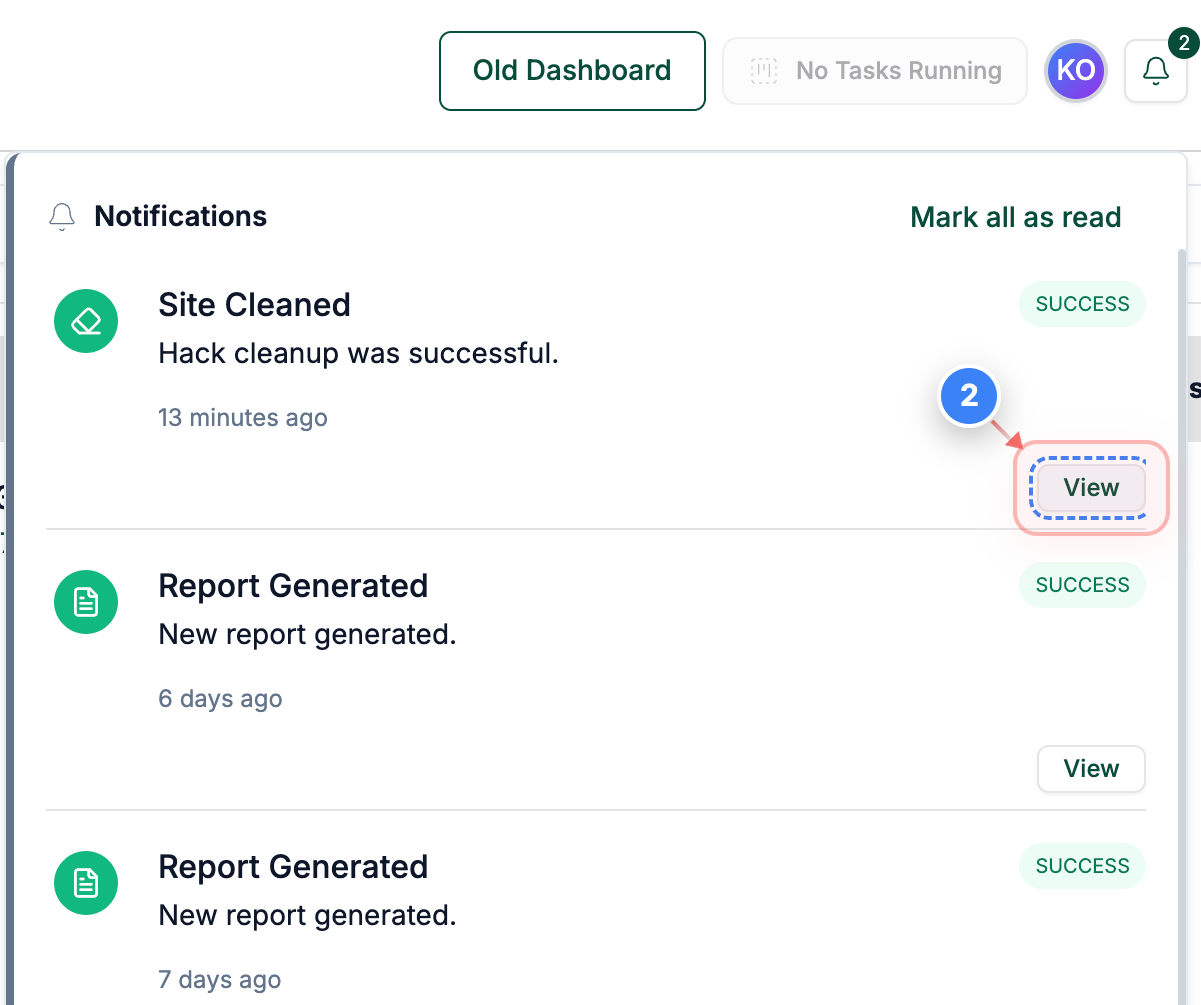Click the SUCCESS badge on Site Cleaned
This screenshot has height=1005, width=1201.
[x=1082, y=304]
